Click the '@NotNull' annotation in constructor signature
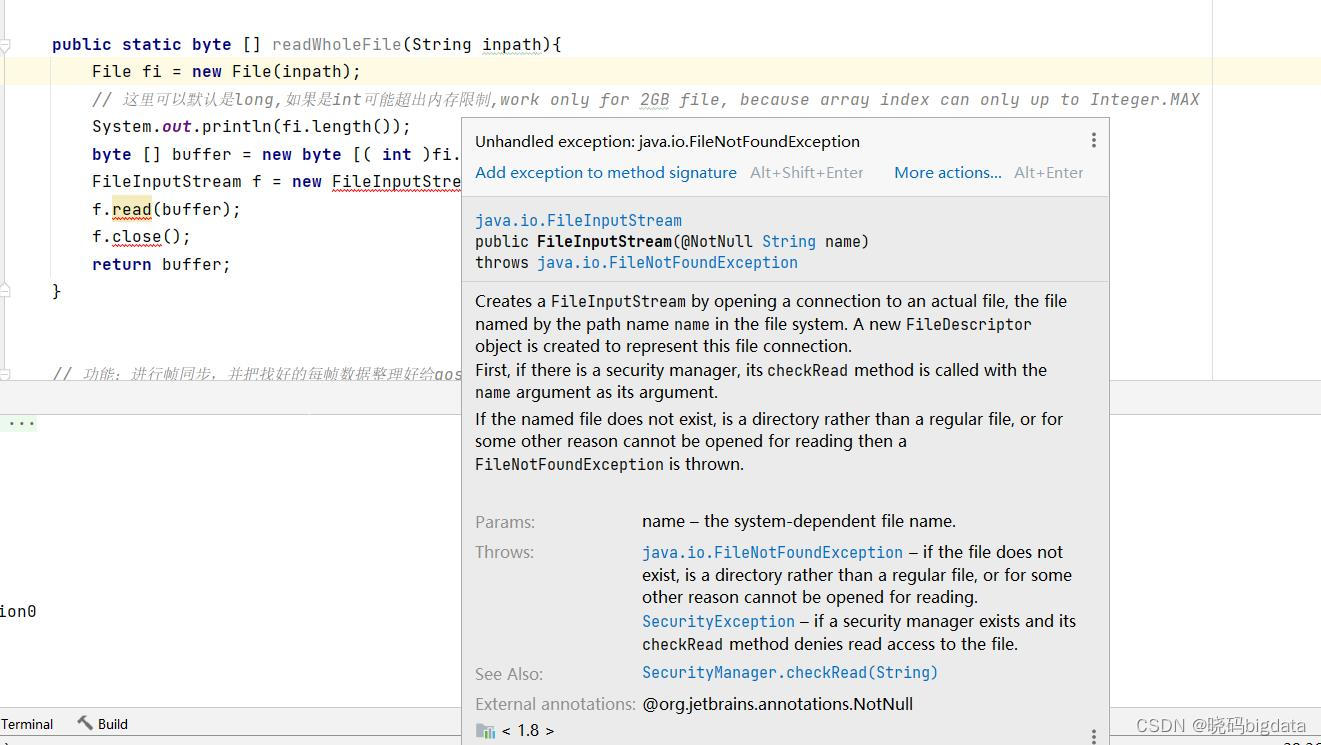This screenshot has height=745, width=1321. (x=715, y=241)
